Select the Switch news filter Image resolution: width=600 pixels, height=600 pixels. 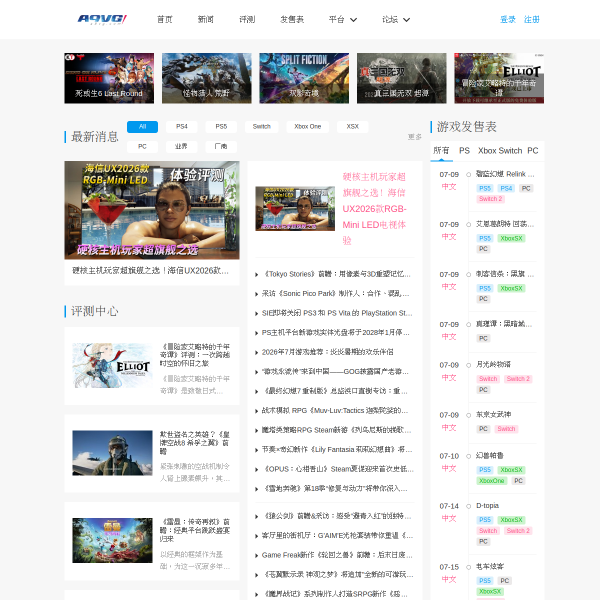(262, 127)
